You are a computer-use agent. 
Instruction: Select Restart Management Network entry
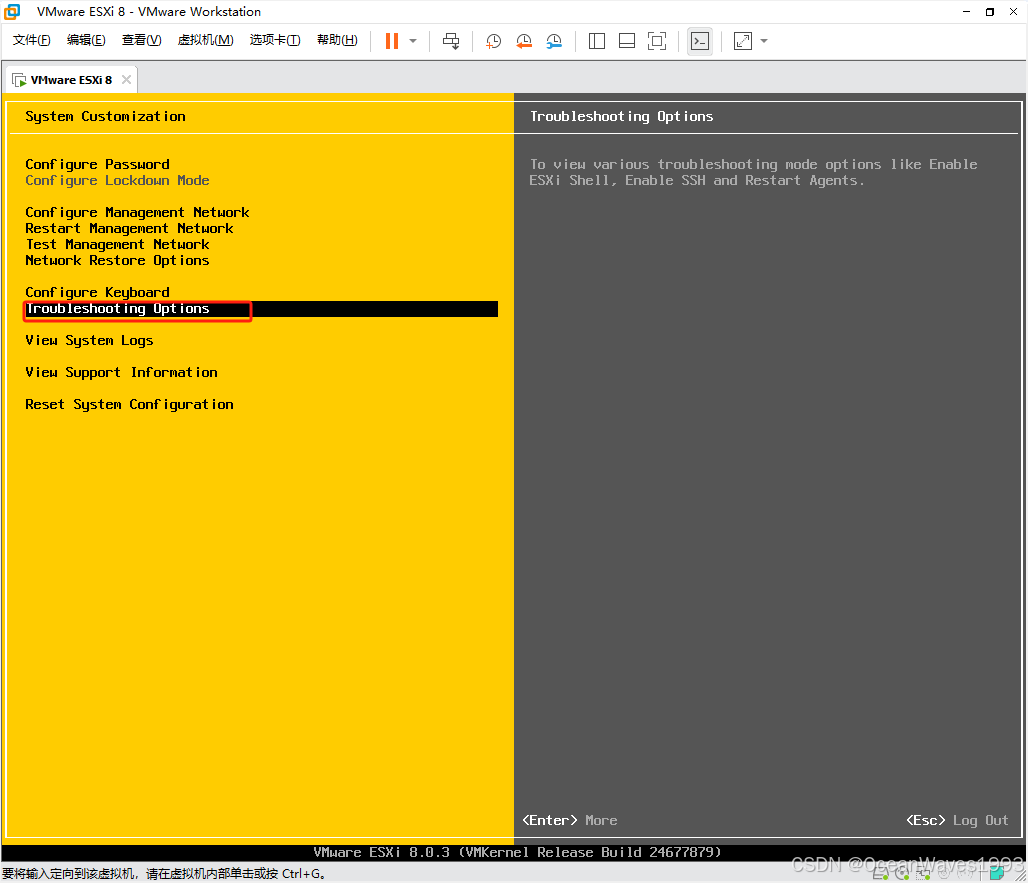[x=129, y=228]
